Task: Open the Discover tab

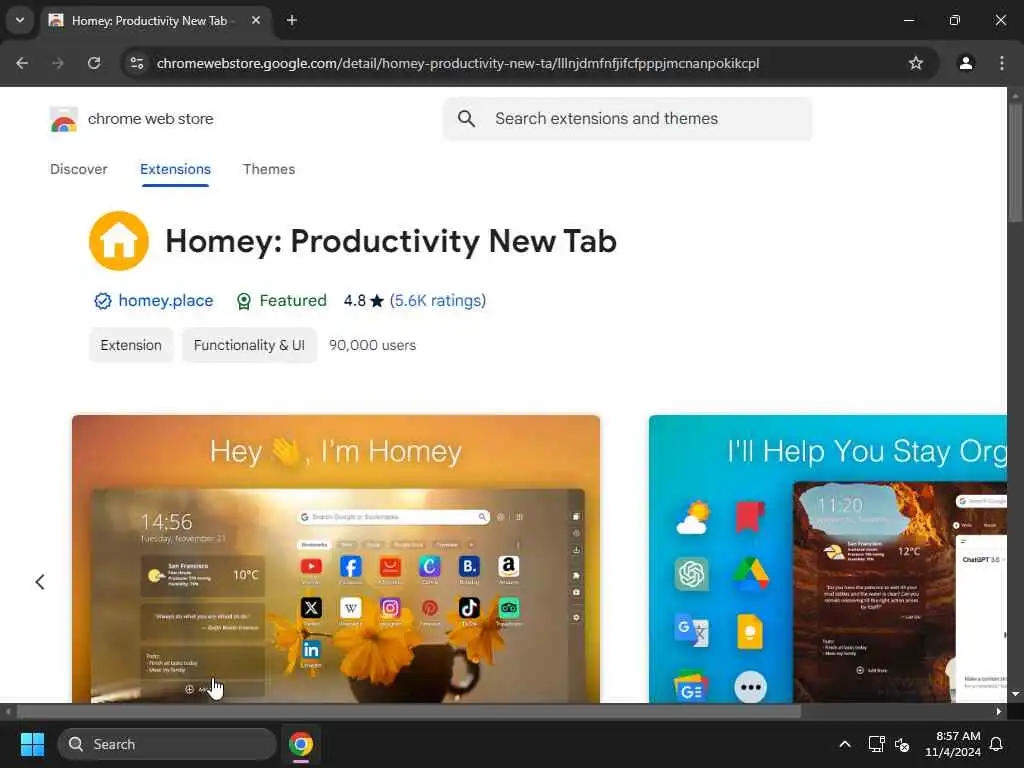Action: pyautogui.click(x=78, y=169)
